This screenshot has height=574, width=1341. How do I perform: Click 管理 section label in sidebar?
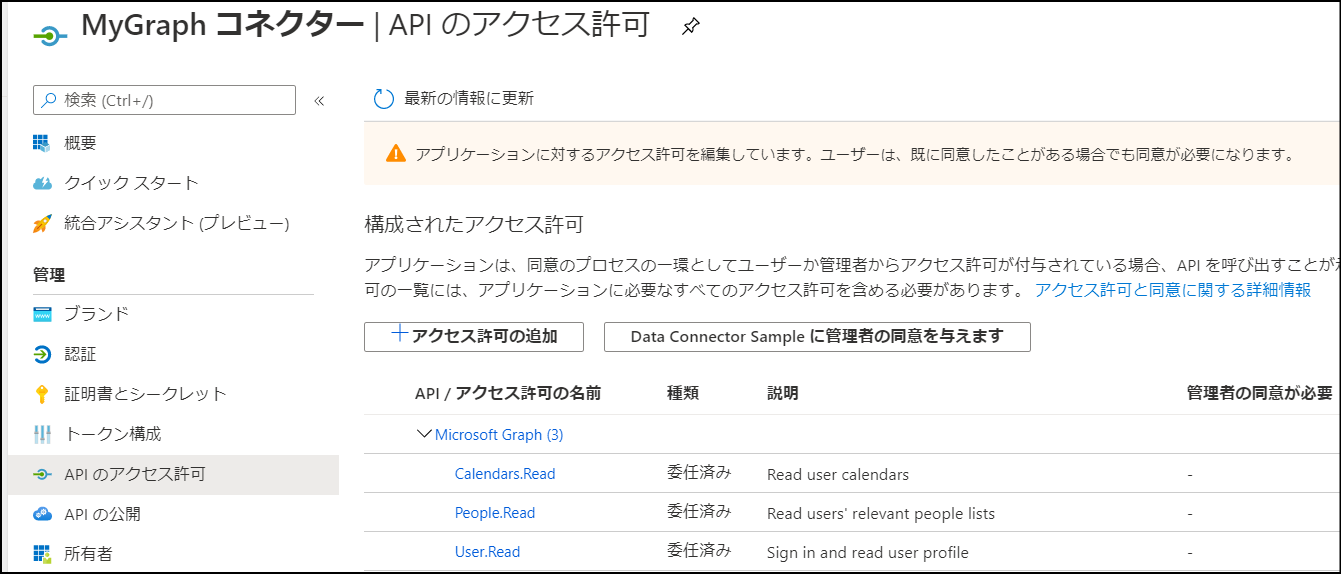49,275
